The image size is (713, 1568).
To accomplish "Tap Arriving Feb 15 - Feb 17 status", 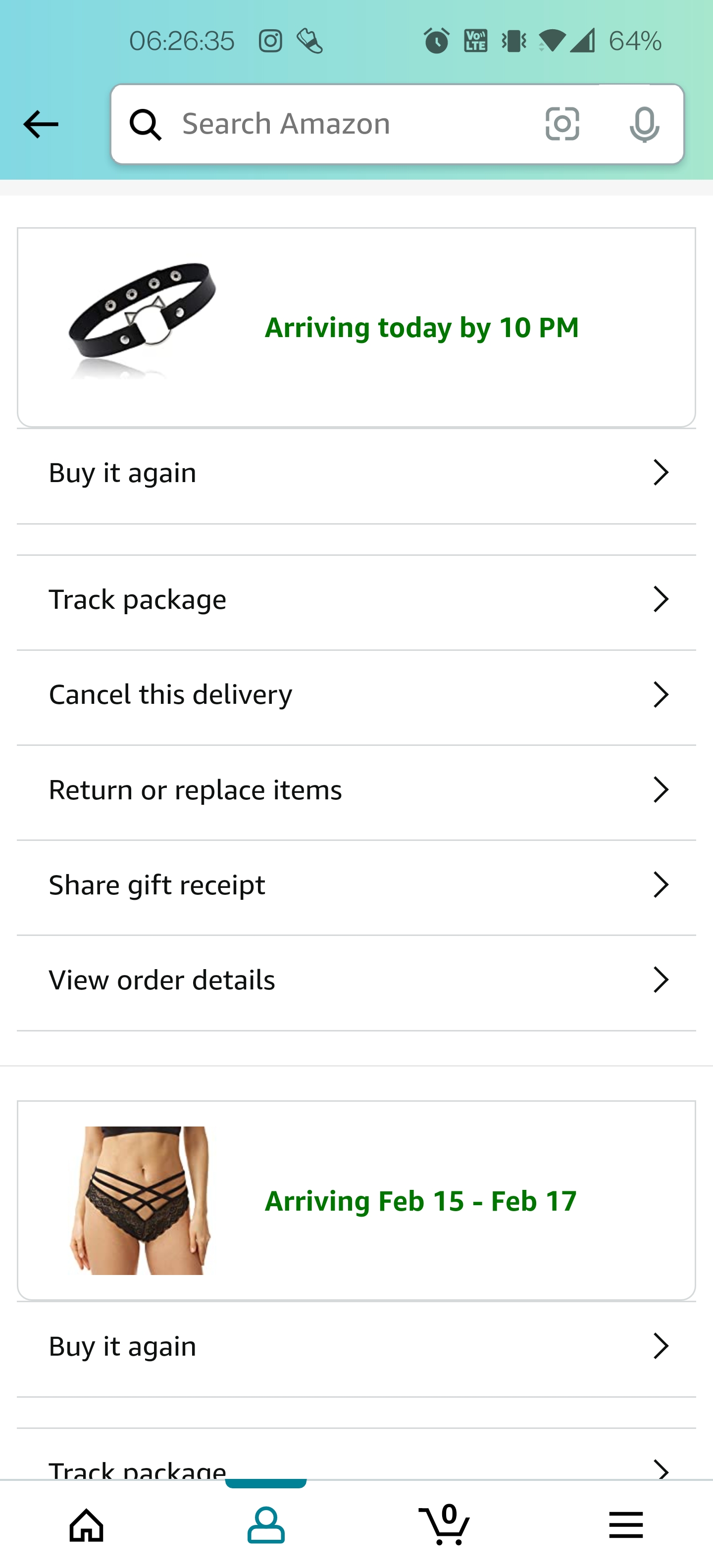I will 420,1201.
